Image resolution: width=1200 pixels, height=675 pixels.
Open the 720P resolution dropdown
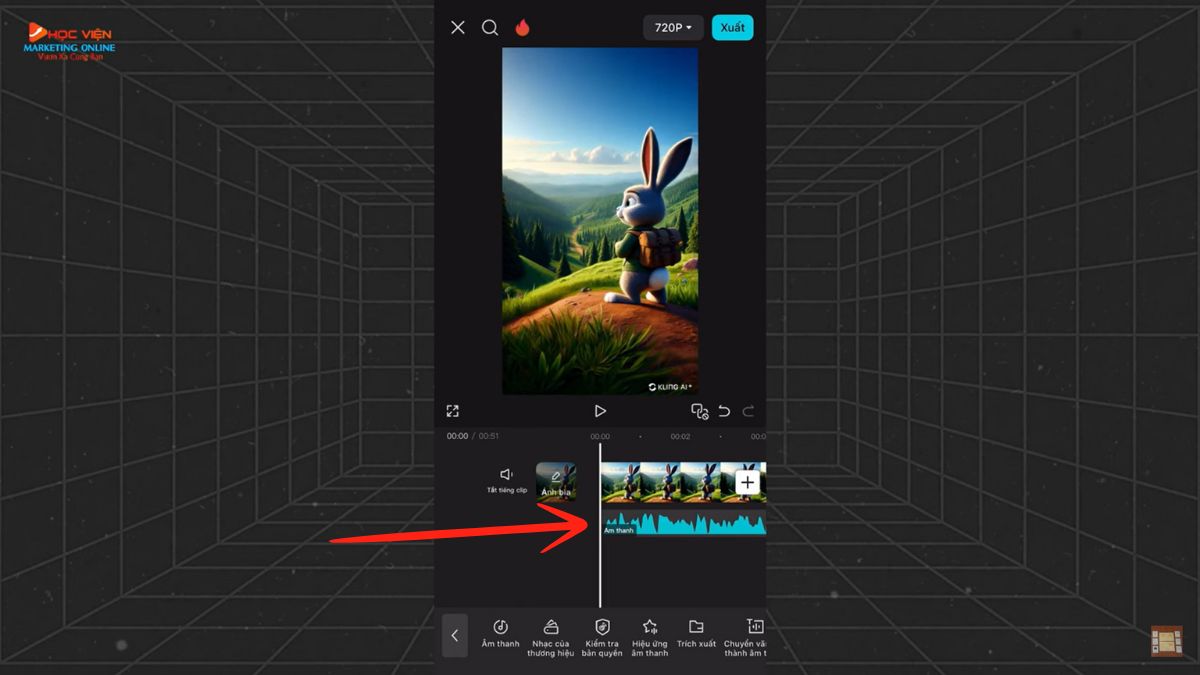pyautogui.click(x=673, y=28)
